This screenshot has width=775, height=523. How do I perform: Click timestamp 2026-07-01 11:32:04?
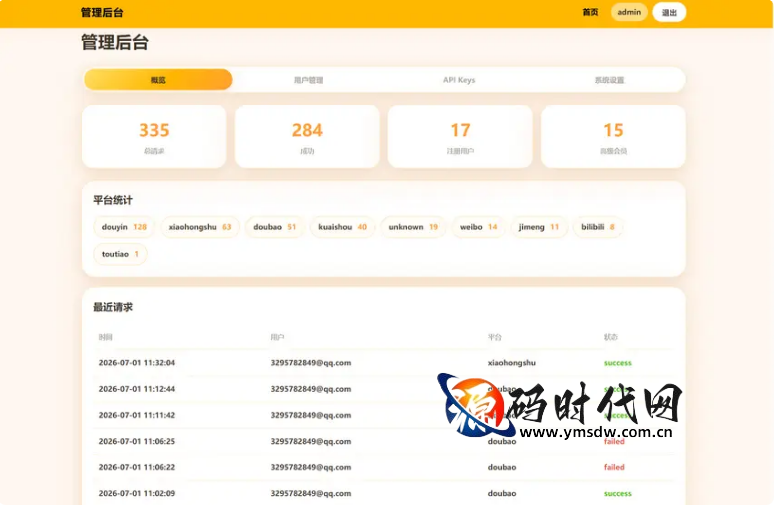pos(137,363)
